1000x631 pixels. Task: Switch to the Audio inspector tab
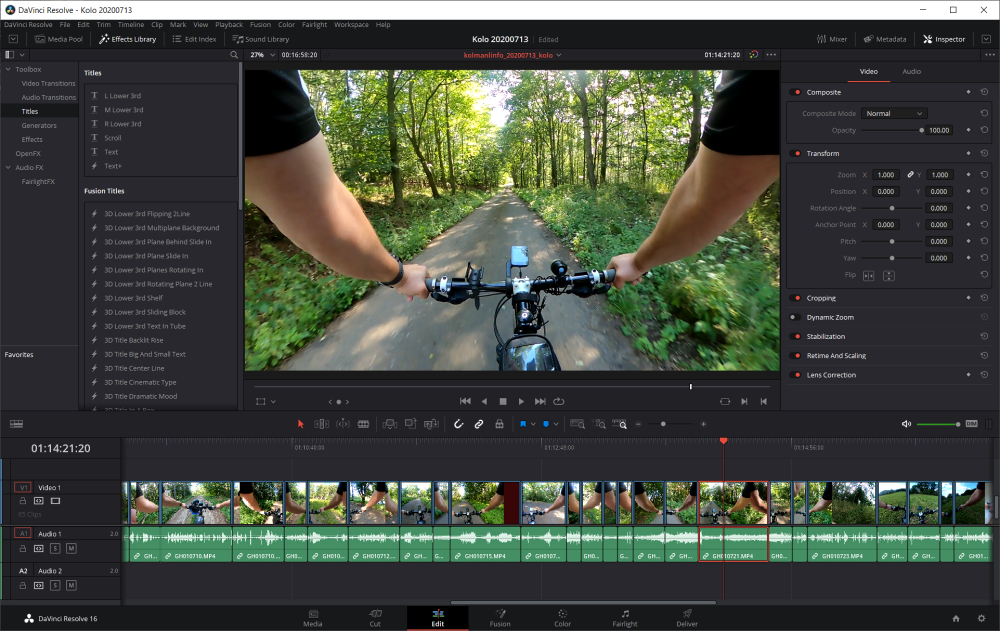911,72
